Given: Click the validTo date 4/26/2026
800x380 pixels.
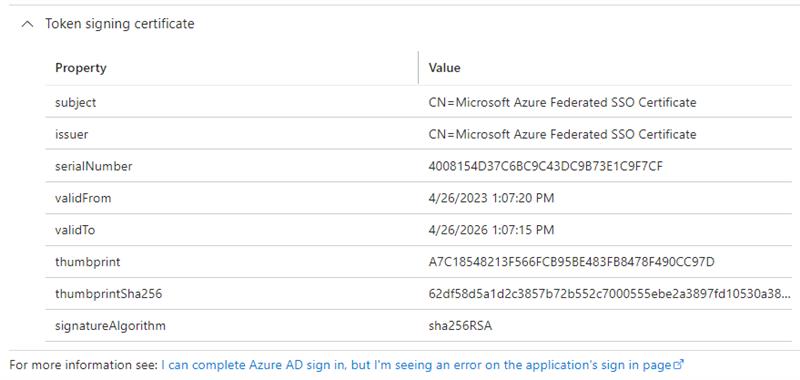Looking at the screenshot, I should tap(491, 230).
